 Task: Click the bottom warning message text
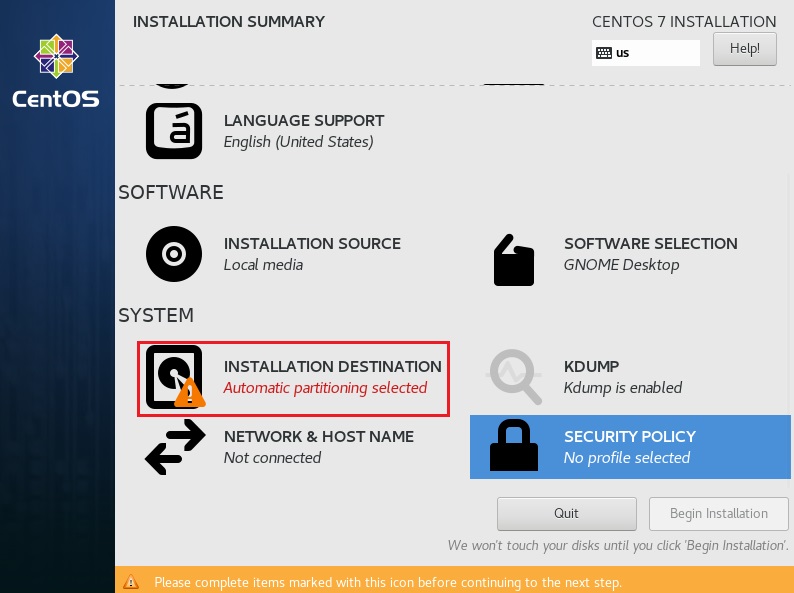(x=388, y=582)
